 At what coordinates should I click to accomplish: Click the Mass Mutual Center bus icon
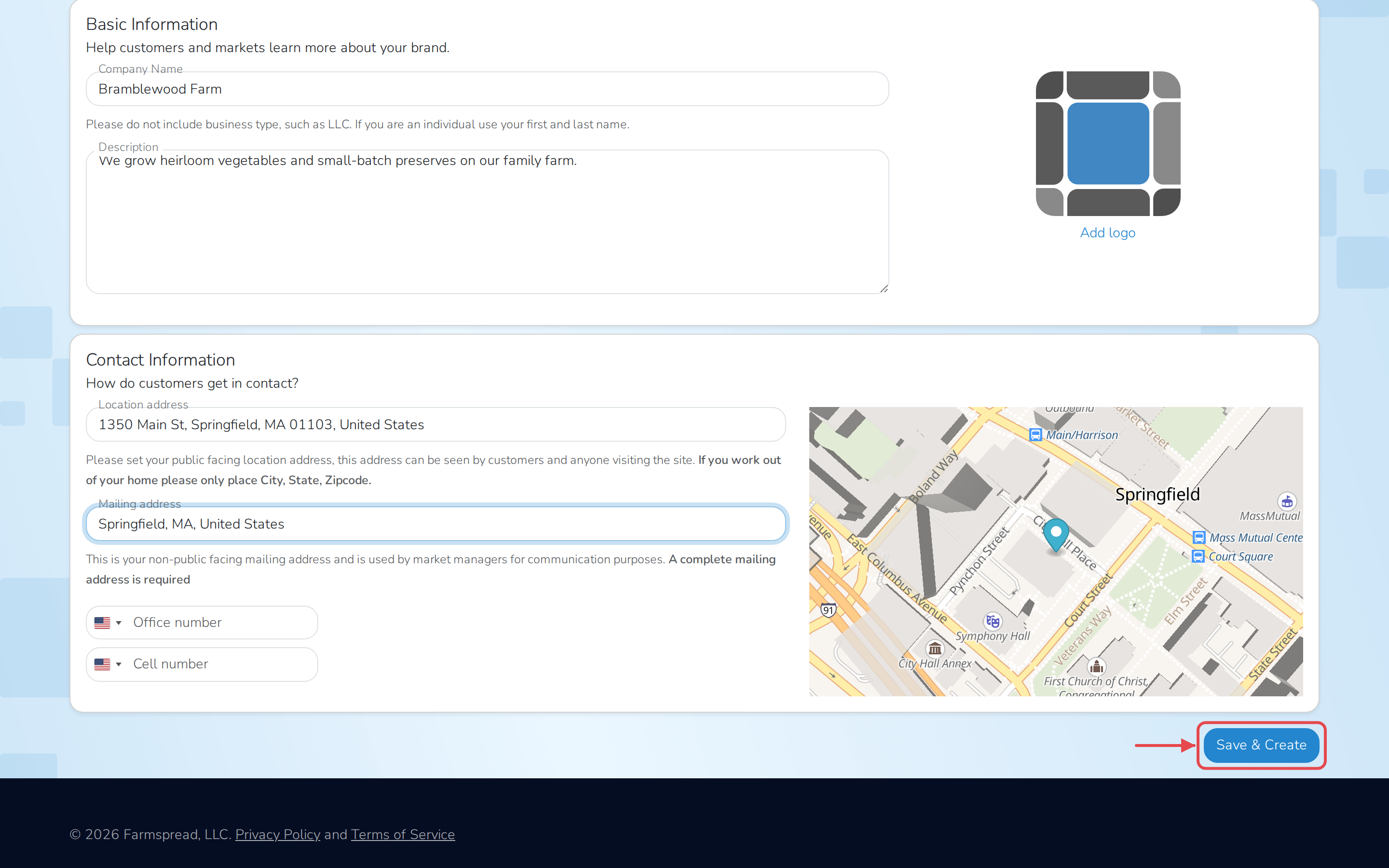click(1198, 537)
